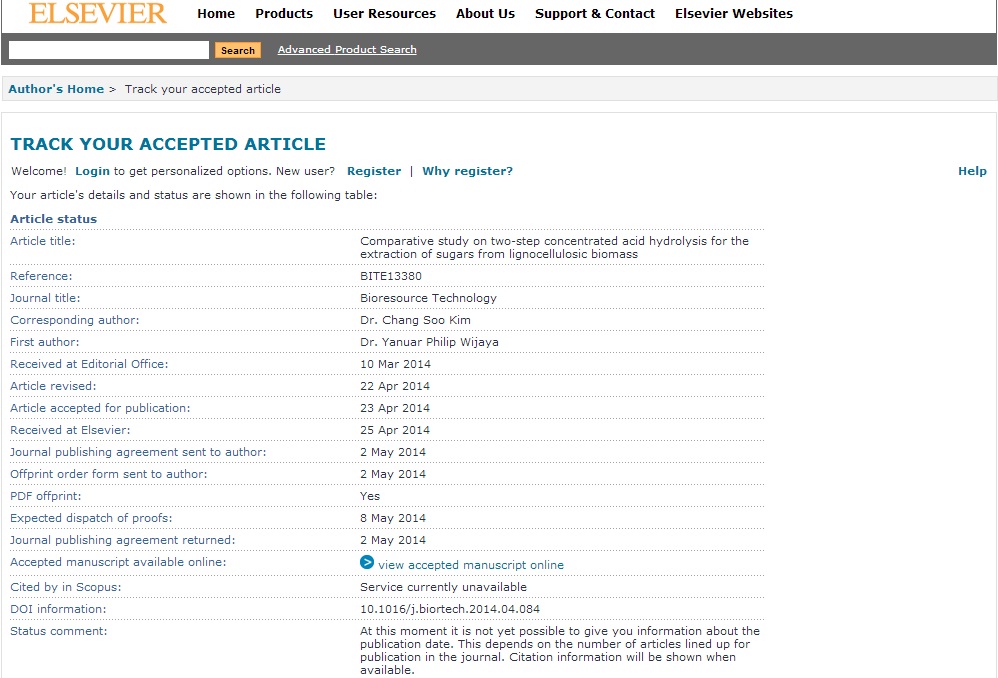
Task: Click the Login link
Action: tap(92, 170)
